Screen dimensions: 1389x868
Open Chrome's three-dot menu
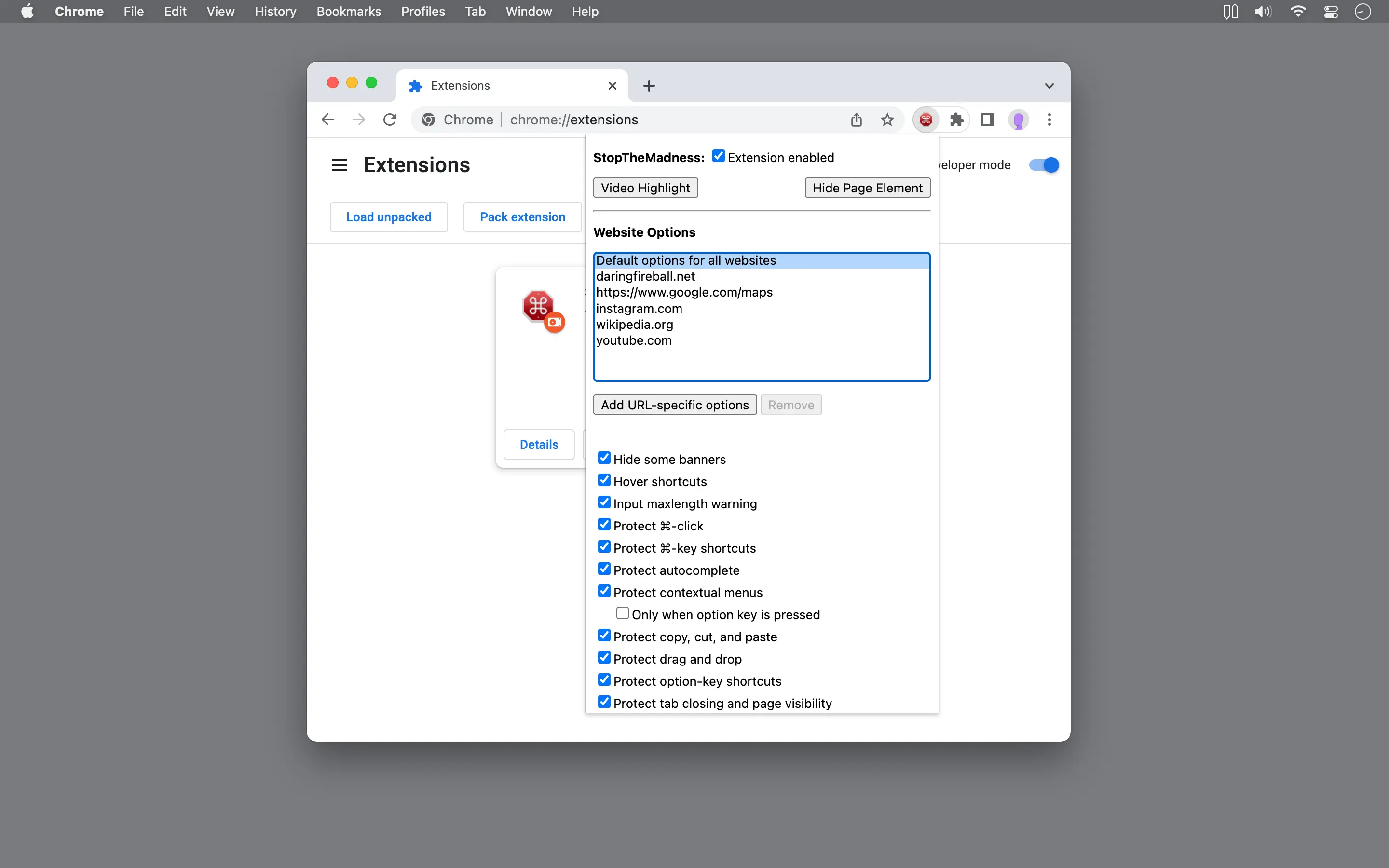(x=1049, y=120)
